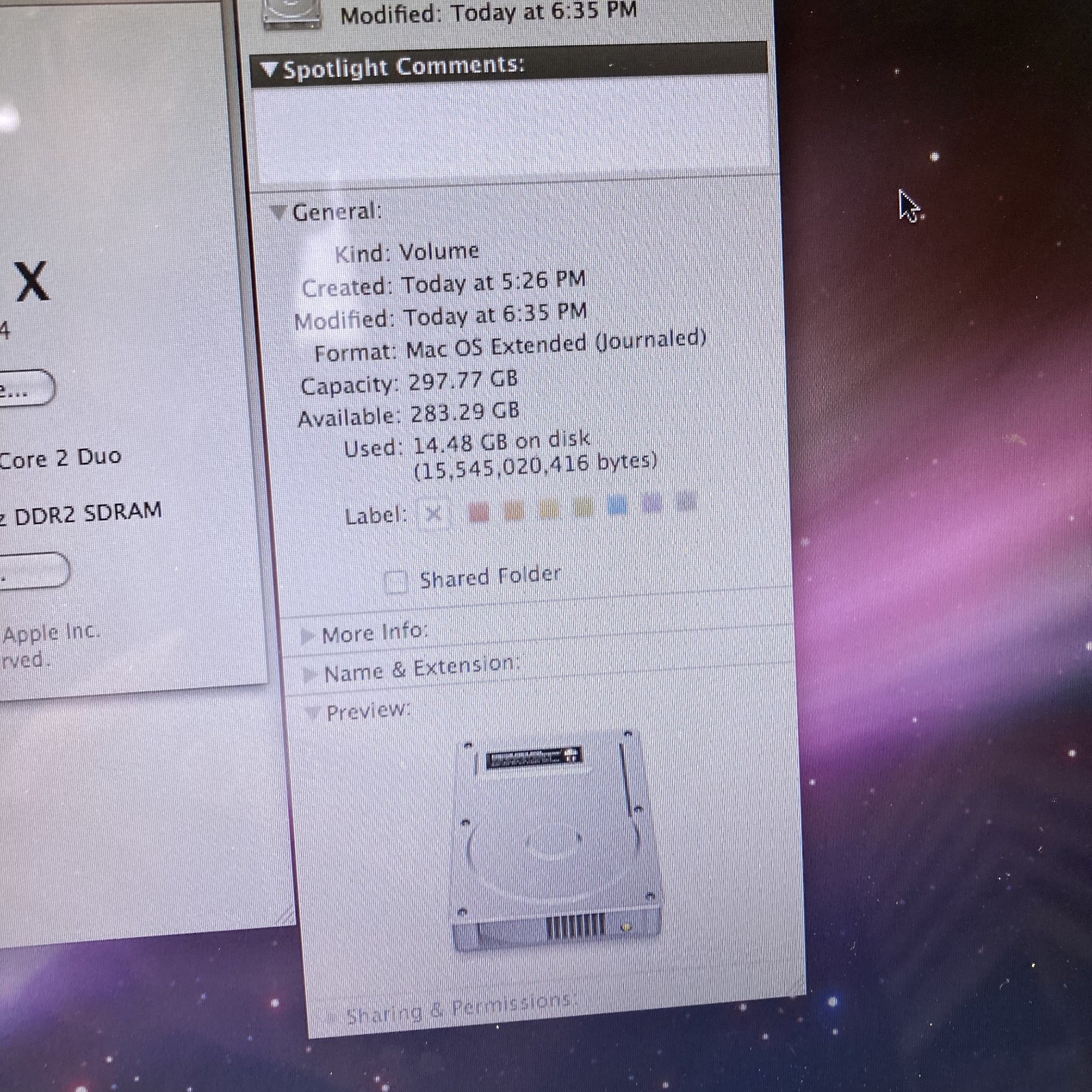
Task: Apply the yellow label color
Action: (x=549, y=508)
